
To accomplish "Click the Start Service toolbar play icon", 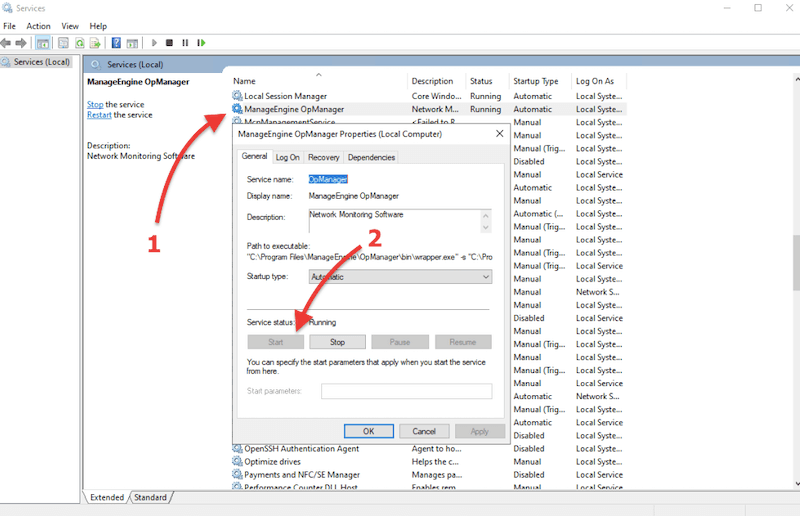I will pyautogui.click(x=154, y=43).
